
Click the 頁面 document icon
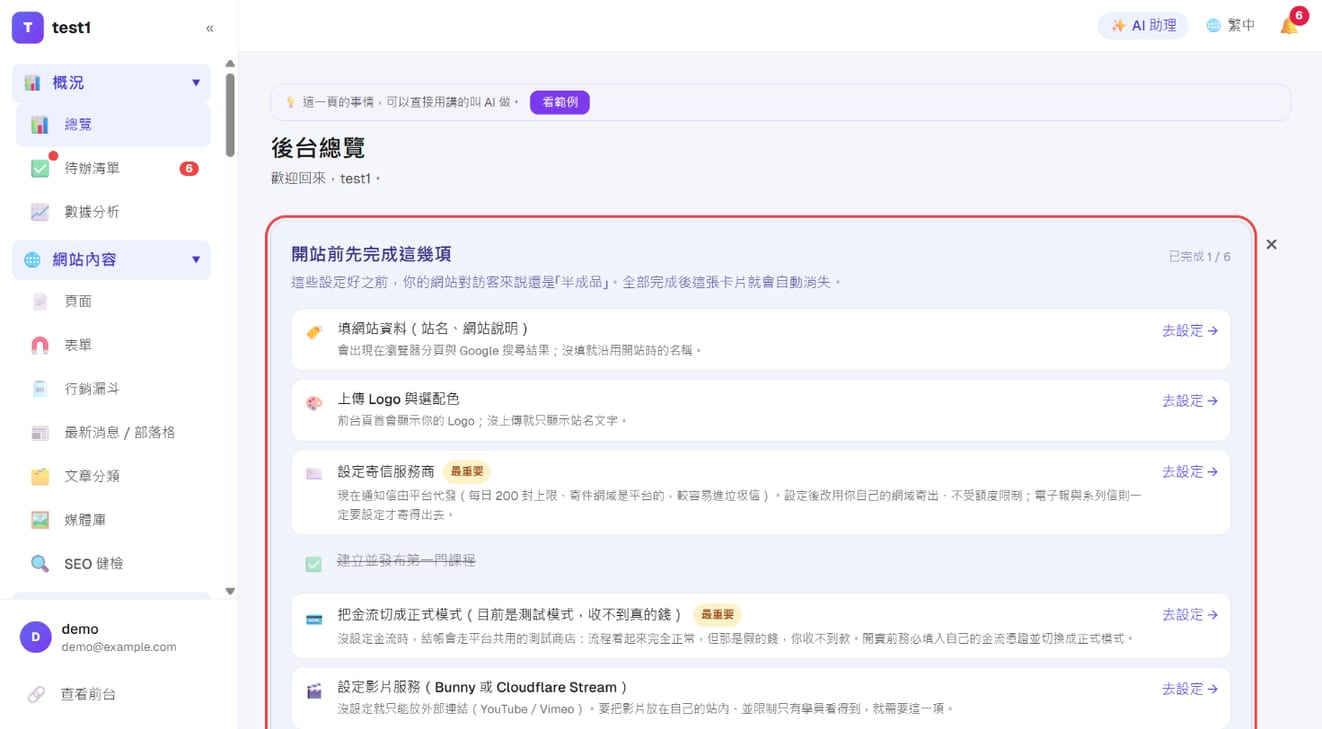[40, 301]
